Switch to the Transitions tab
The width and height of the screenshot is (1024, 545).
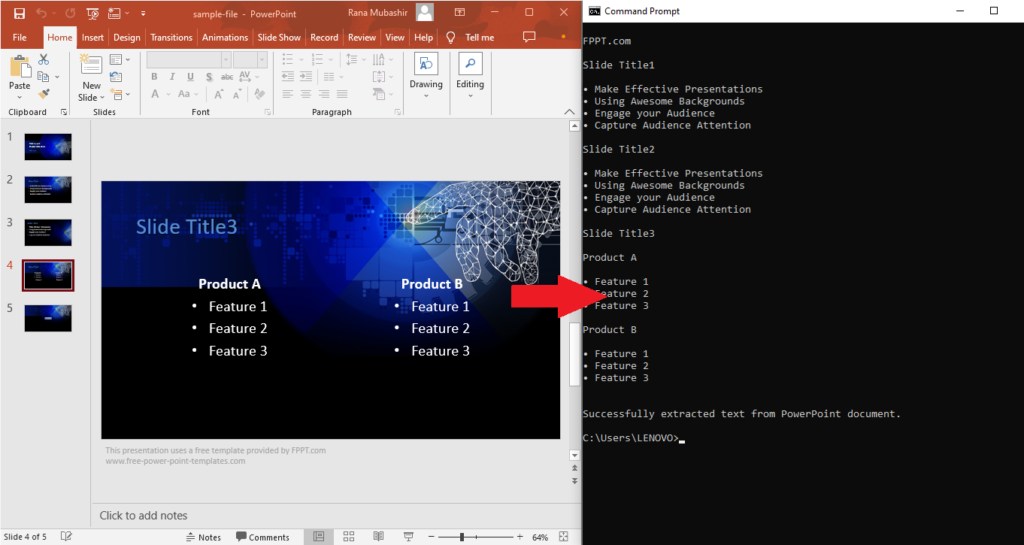171,37
